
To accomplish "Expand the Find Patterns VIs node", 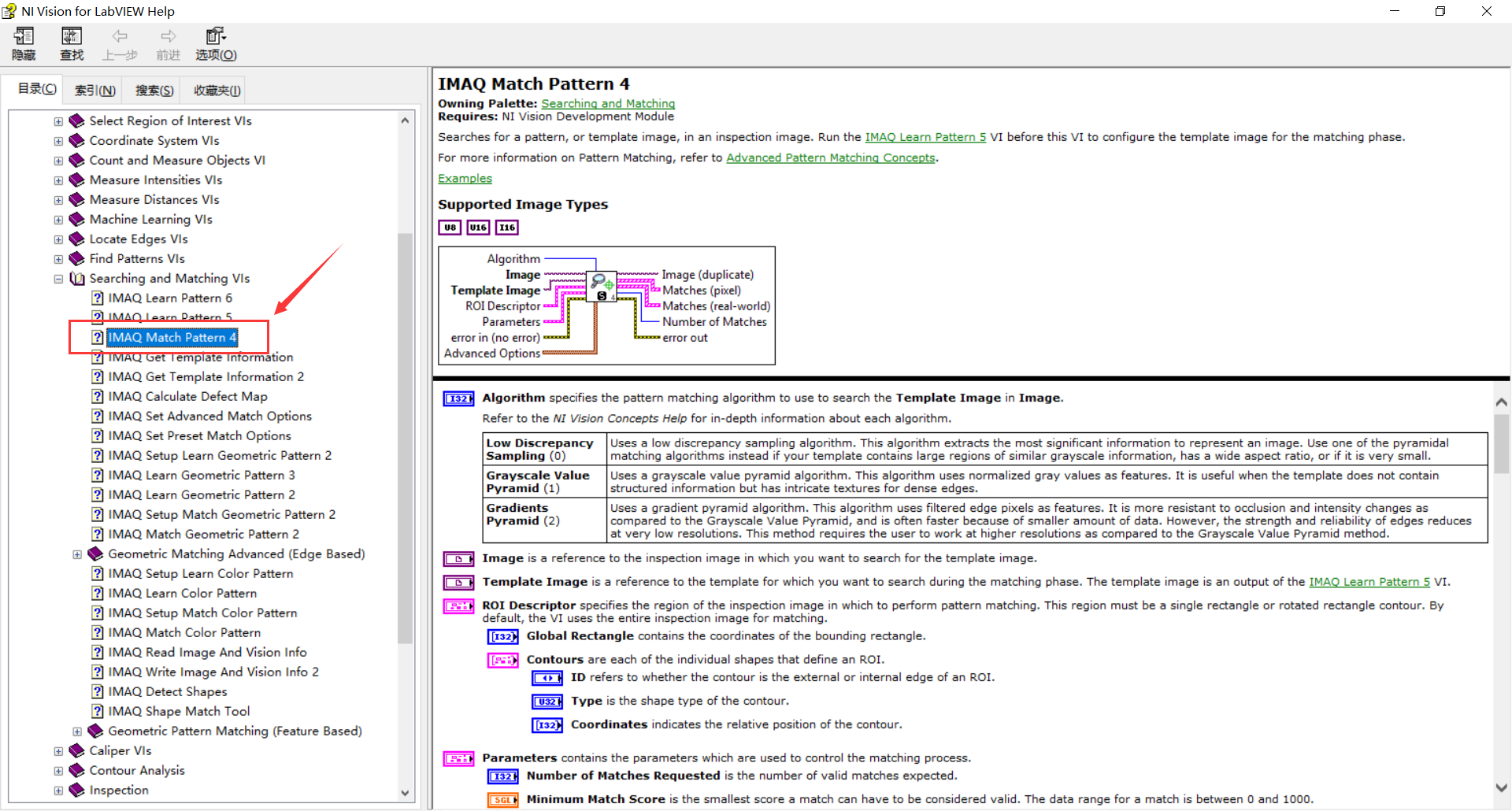I will click(x=58, y=259).
